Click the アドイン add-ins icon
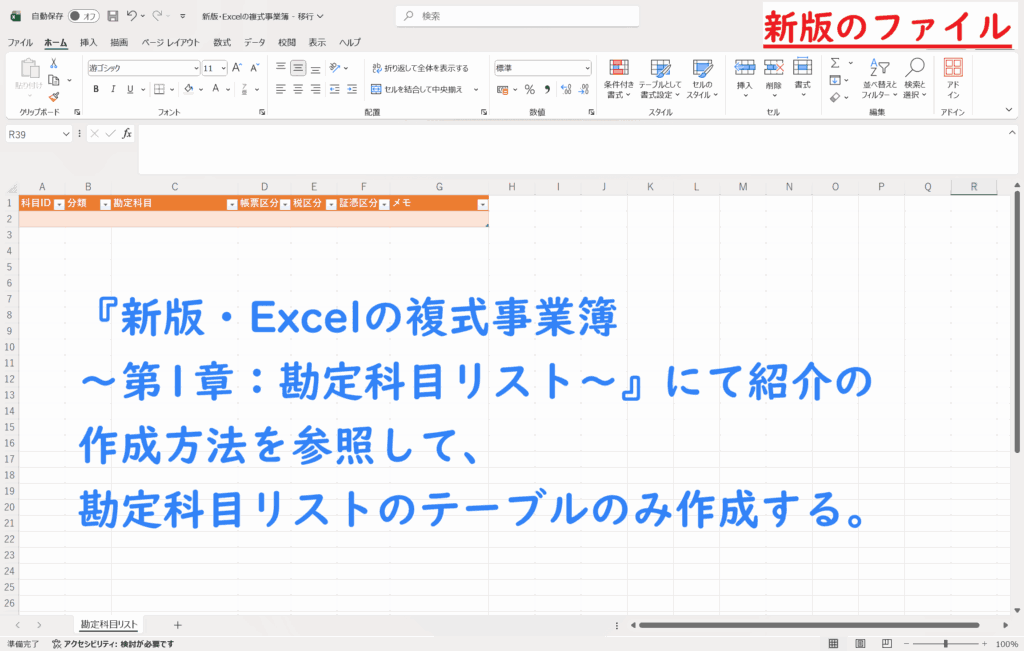 pos(953,77)
